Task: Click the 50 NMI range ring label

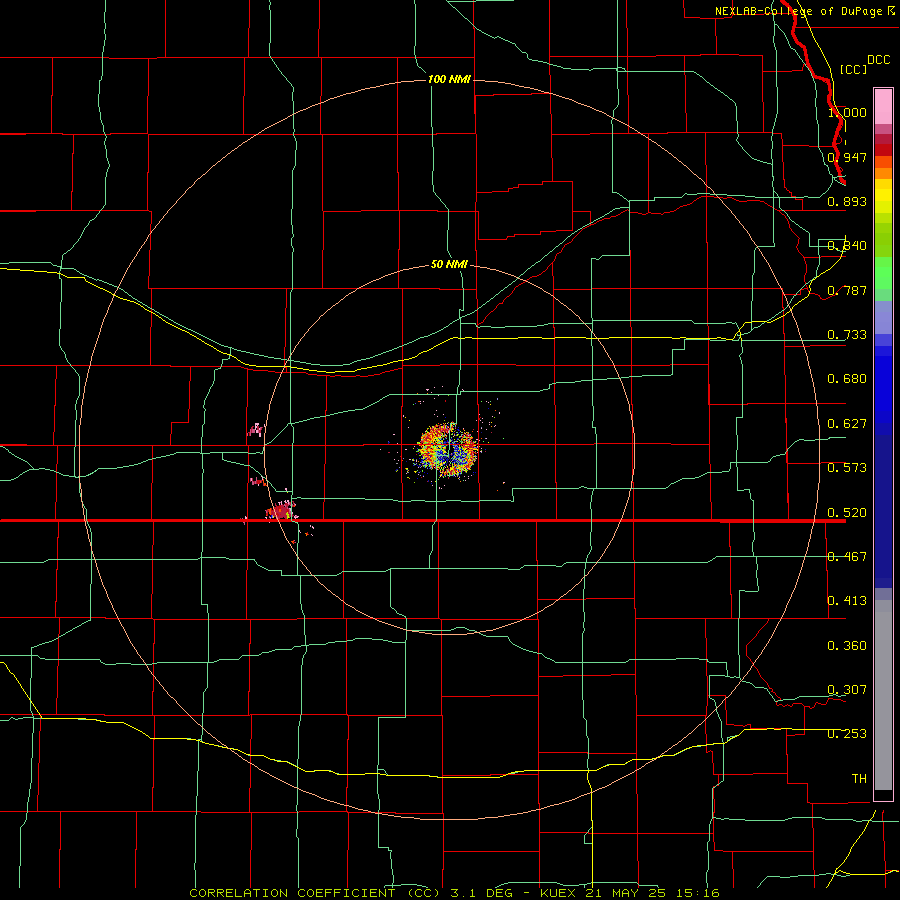Action: pos(449,264)
